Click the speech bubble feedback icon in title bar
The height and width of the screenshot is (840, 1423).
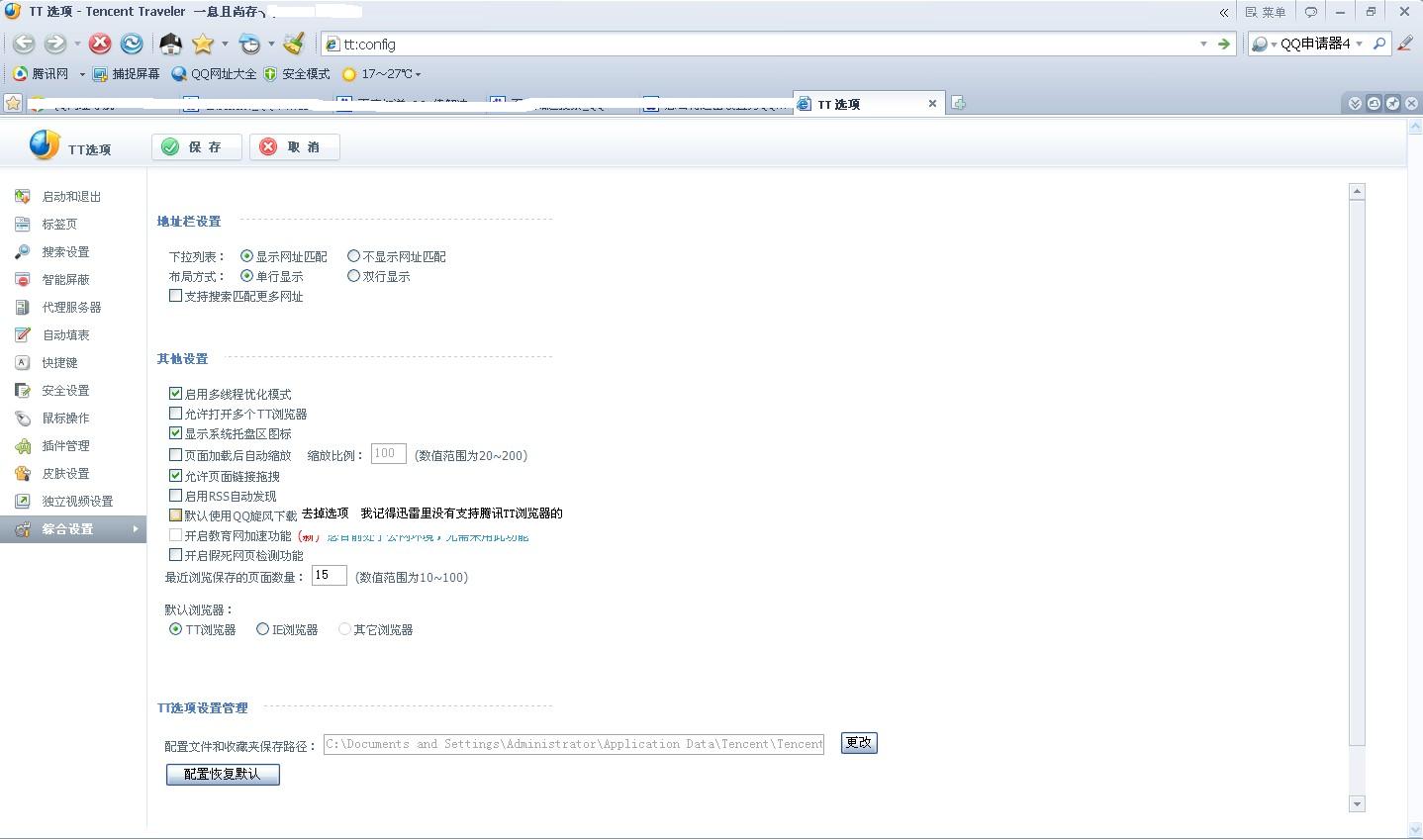[1311, 12]
